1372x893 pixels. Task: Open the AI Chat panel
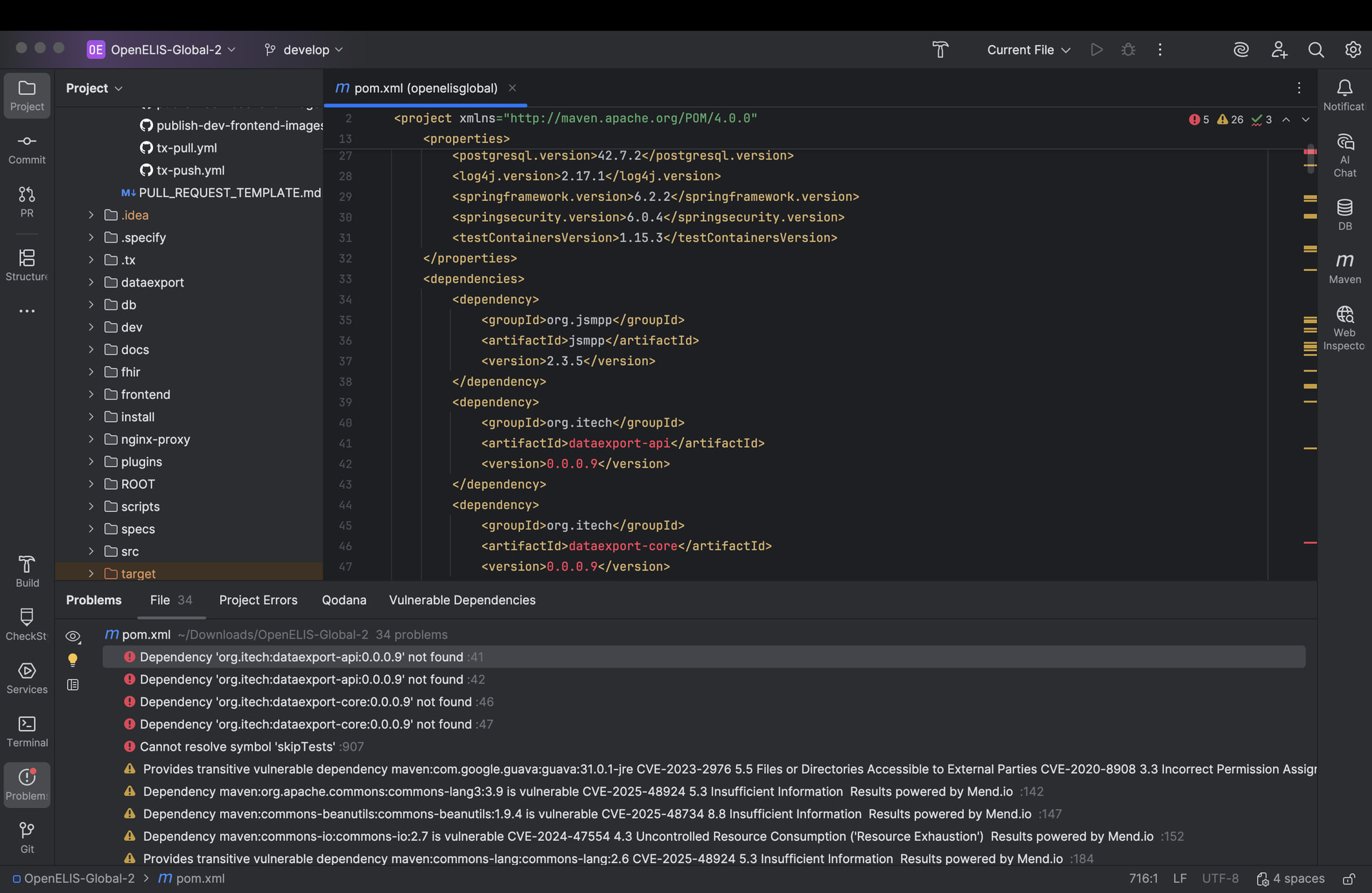pyautogui.click(x=1344, y=154)
